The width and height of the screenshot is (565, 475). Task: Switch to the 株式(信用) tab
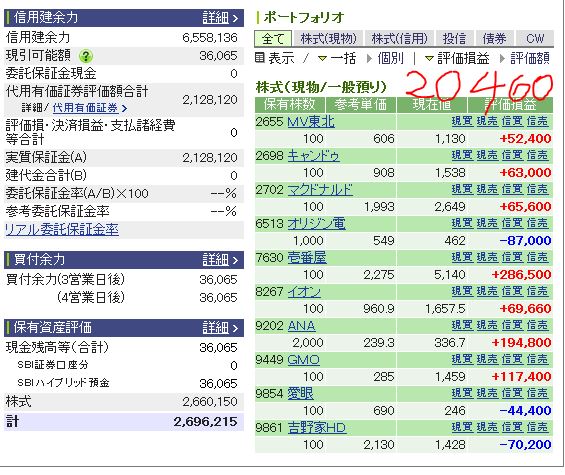coord(399,39)
